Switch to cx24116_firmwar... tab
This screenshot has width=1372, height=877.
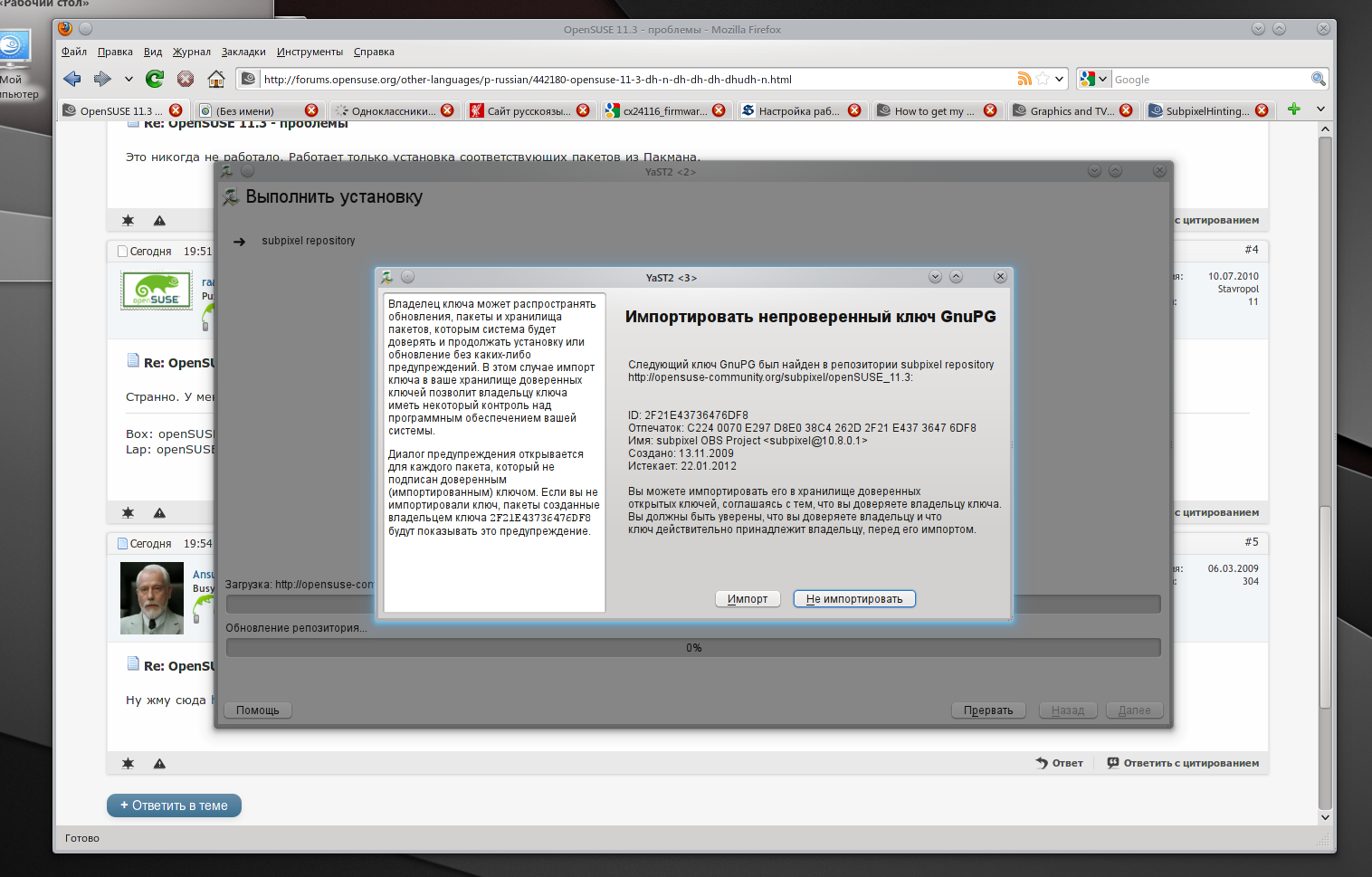pyautogui.click(x=664, y=110)
